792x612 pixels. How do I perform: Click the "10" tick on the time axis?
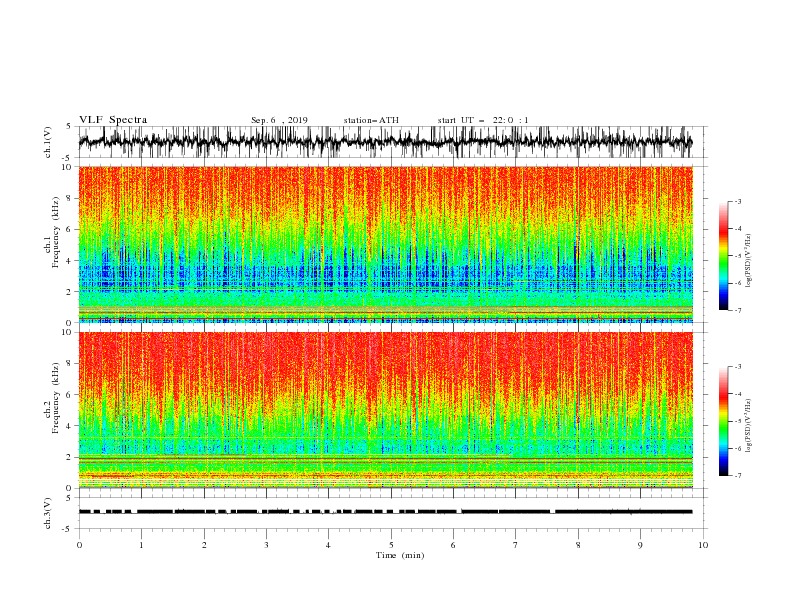point(703,545)
